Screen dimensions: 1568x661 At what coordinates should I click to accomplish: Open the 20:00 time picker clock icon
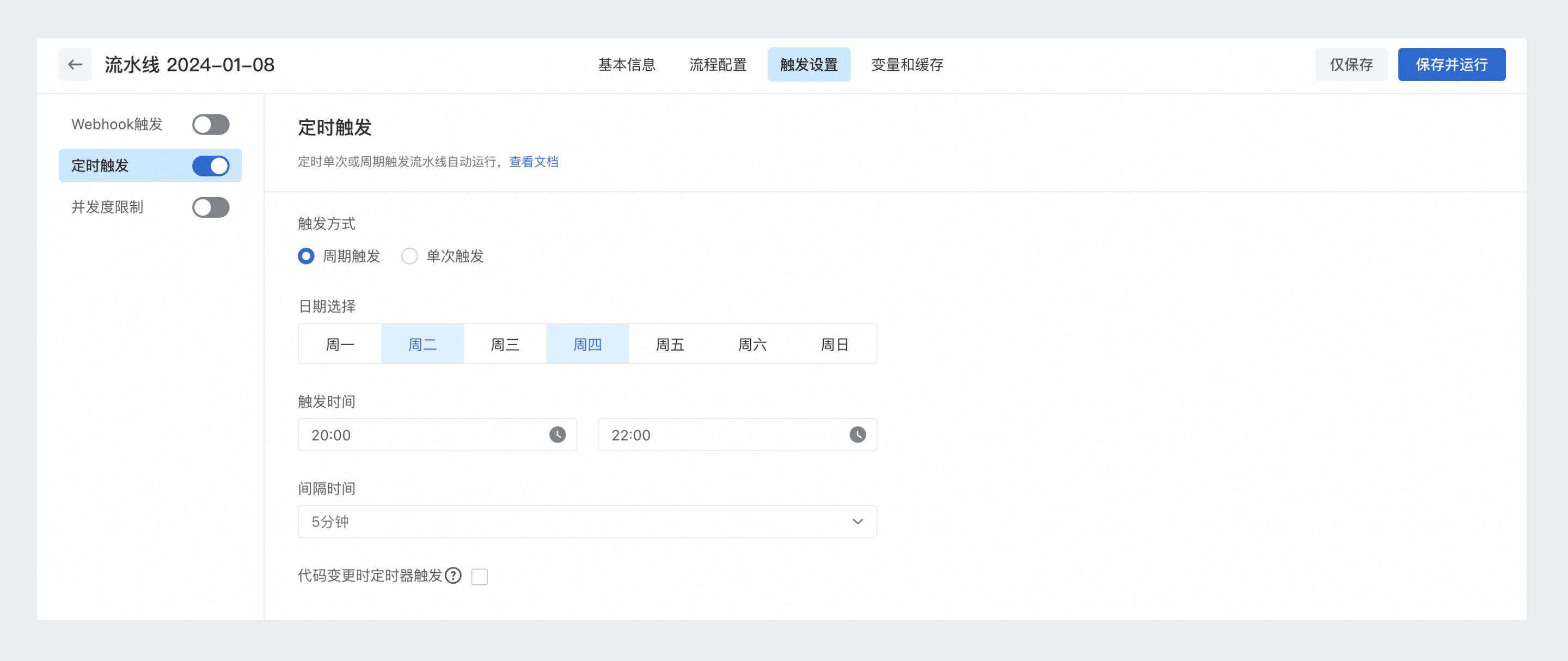(557, 434)
